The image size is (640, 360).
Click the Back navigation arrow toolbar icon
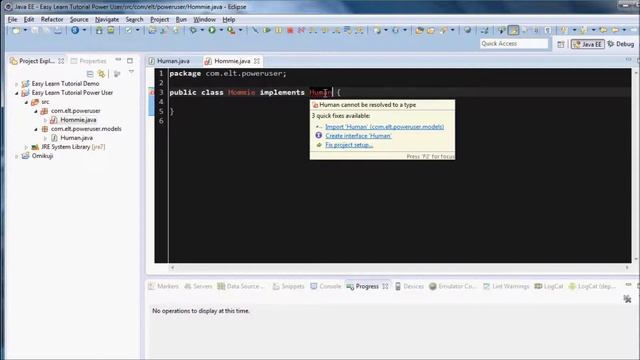pos(603,30)
